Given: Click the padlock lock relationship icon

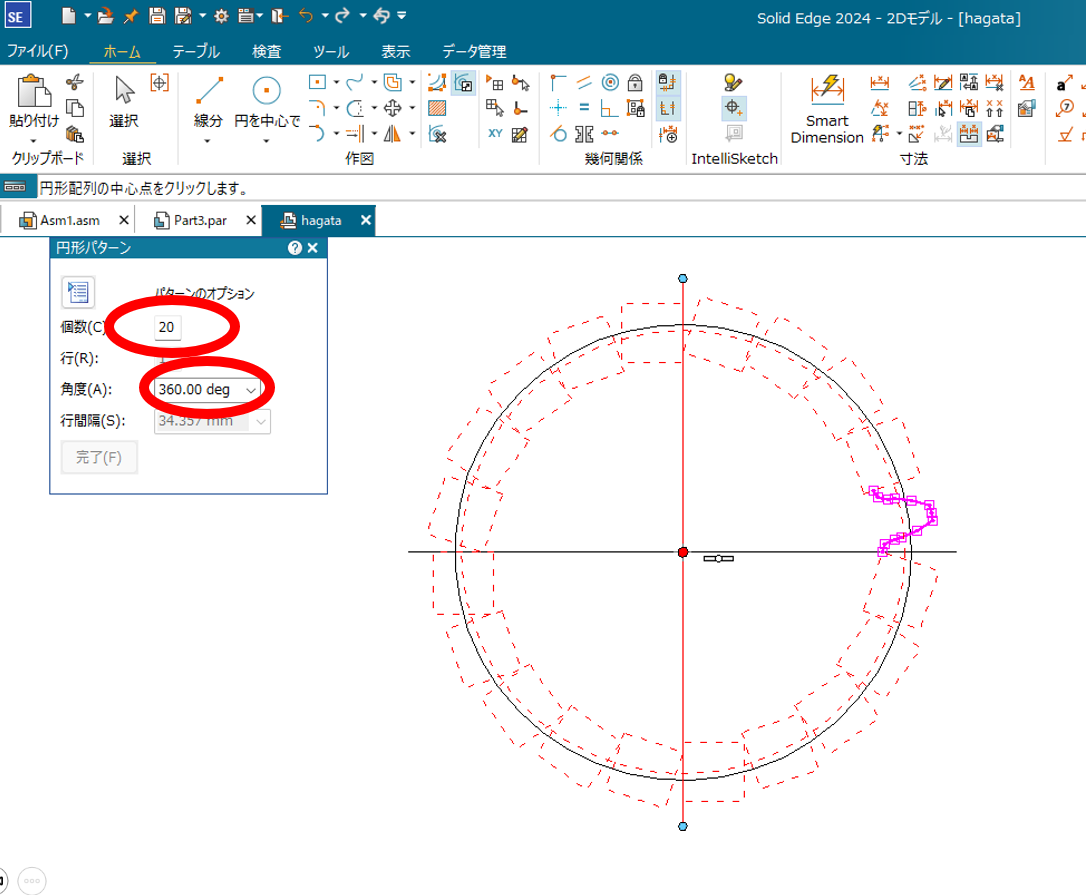Looking at the screenshot, I should point(634,83).
